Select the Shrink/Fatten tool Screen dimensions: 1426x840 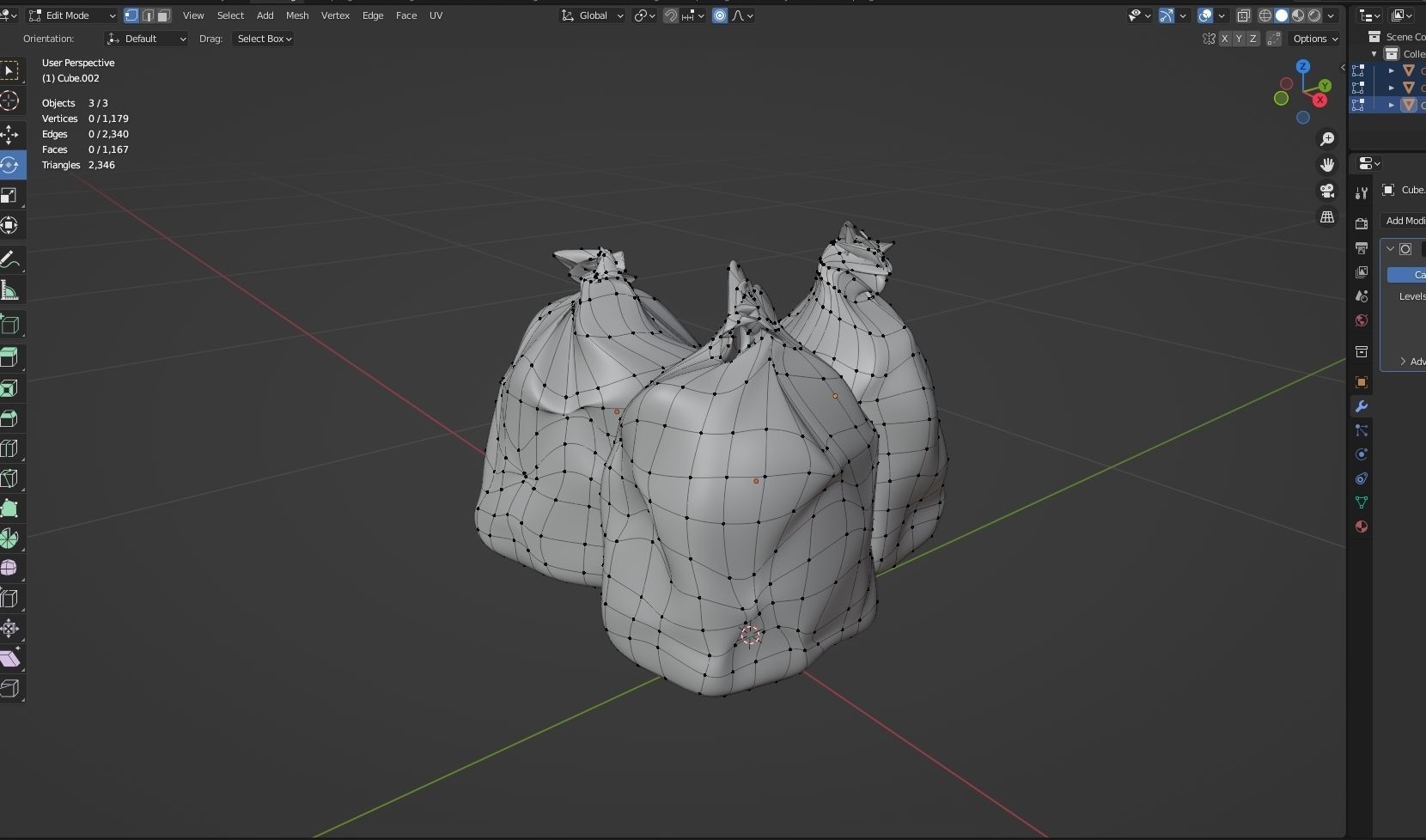tap(9, 628)
